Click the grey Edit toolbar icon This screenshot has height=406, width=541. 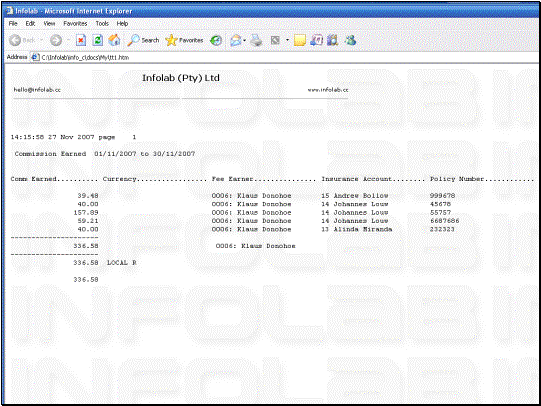(275, 40)
